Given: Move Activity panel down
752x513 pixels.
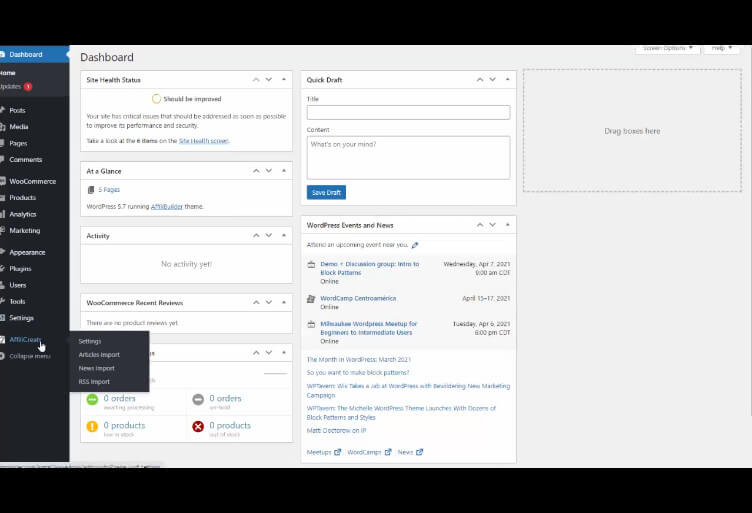Looking at the screenshot, I should [269, 235].
